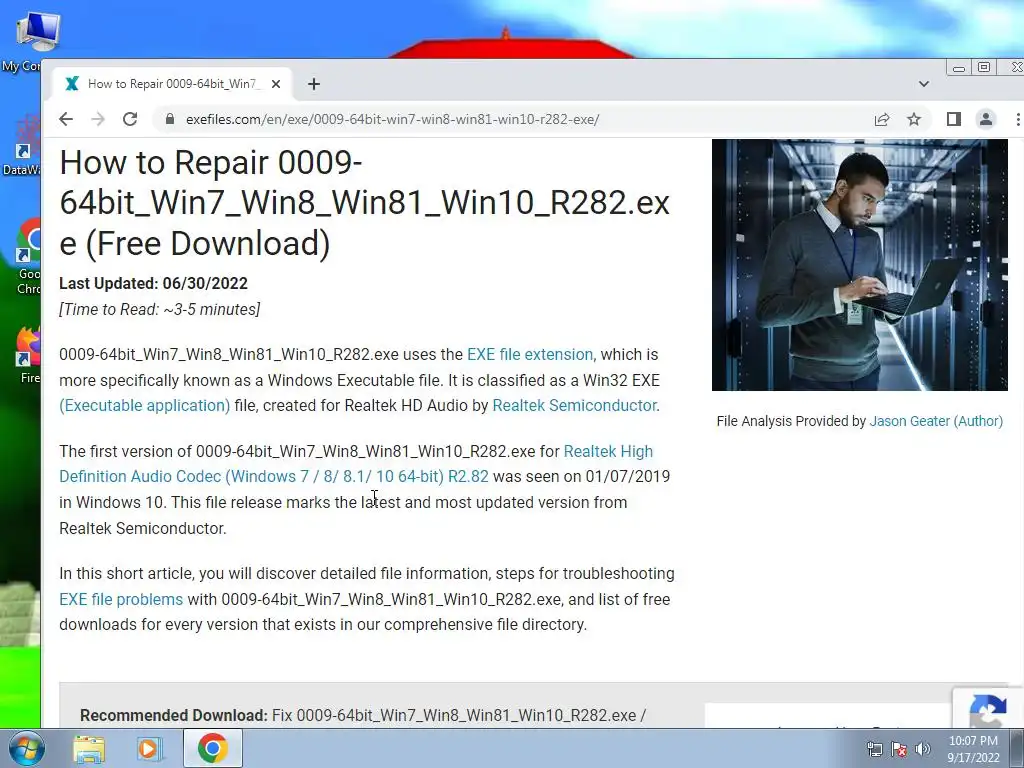Open Chrome side panel
Viewport: 1024px width, 768px height.
coord(953,120)
